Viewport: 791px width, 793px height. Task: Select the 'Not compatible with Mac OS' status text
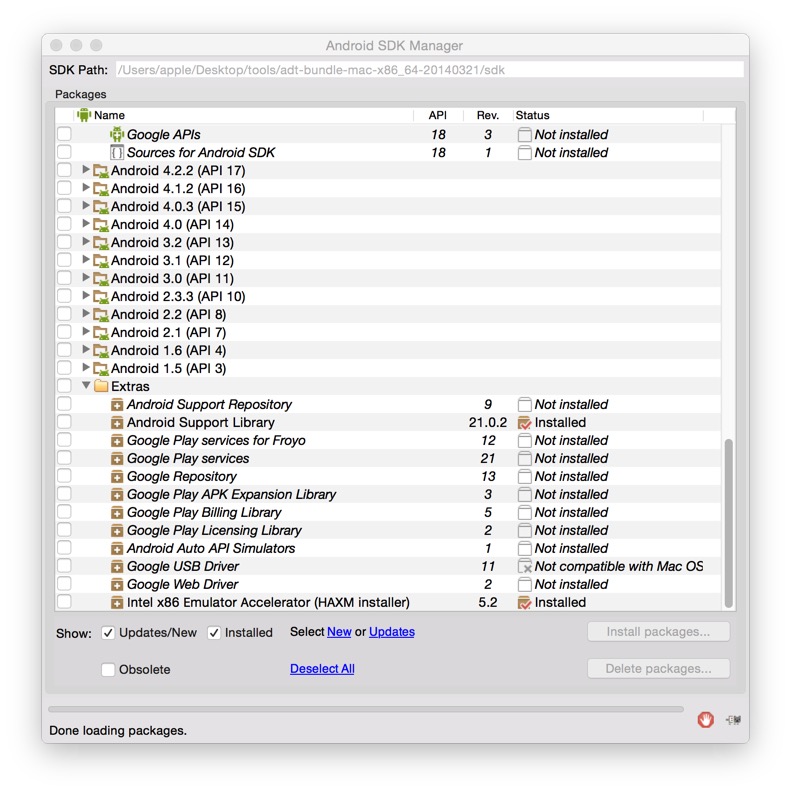click(619, 566)
